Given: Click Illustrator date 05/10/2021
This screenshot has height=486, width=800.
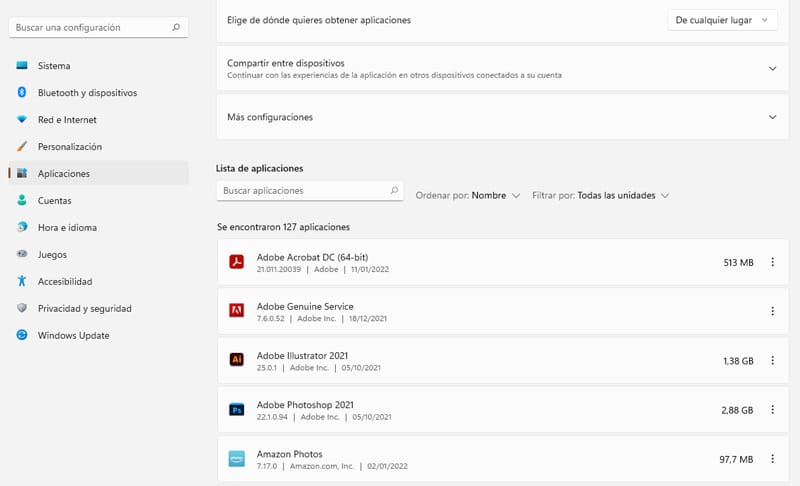Looking at the screenshot, I should pos(361,368).
